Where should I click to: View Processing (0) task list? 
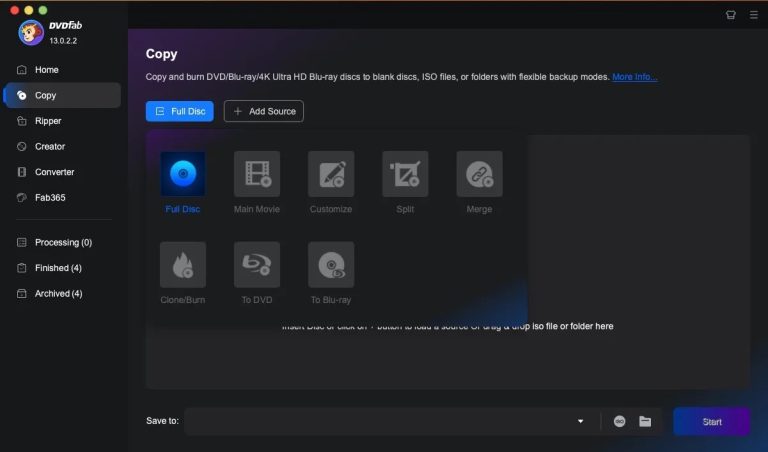pyautogui.click(x=62, y=242)
